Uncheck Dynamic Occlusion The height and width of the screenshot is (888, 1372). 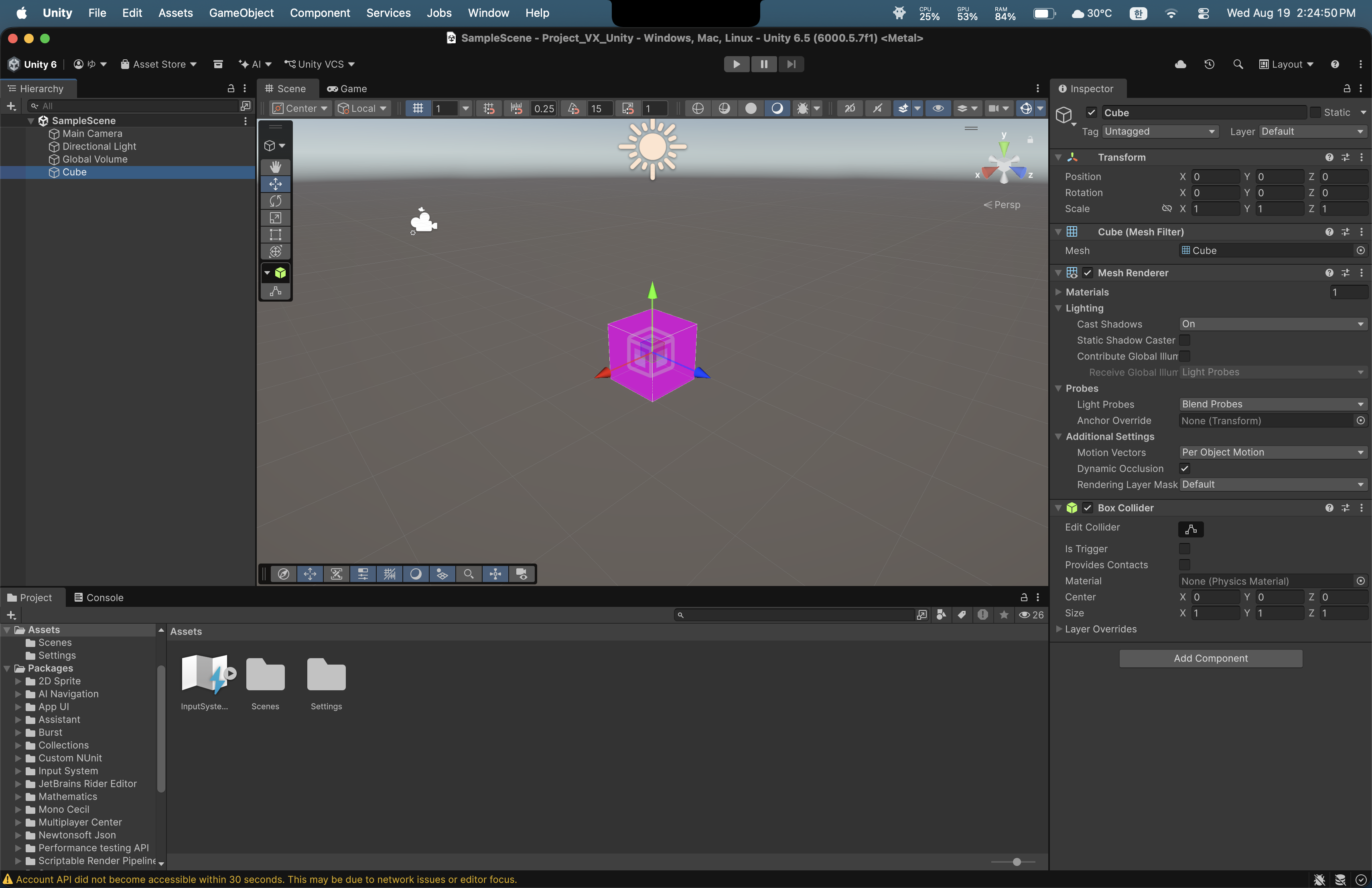(x=1185, y=468)
